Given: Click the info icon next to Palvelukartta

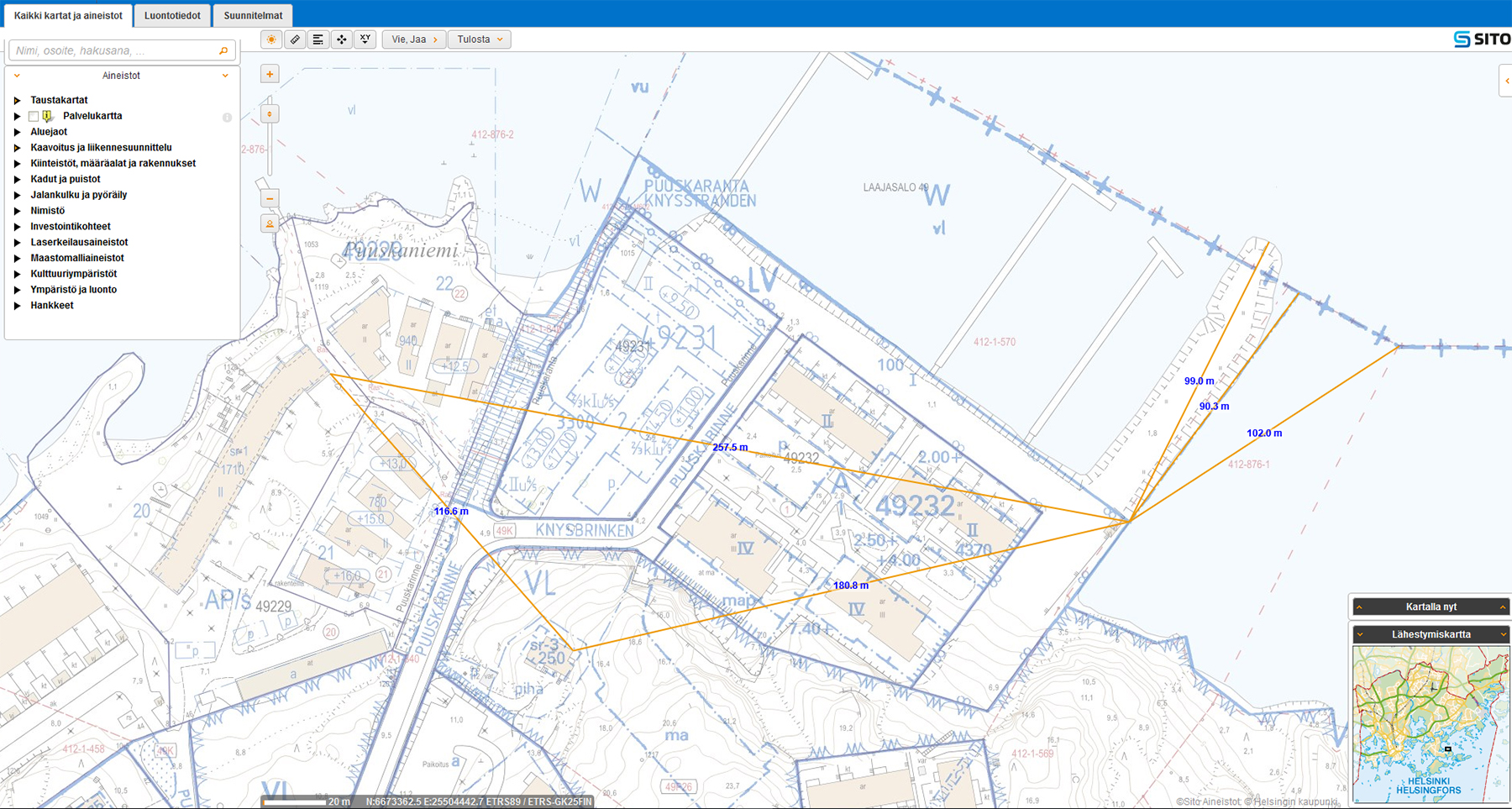Looking at the screenshot, I should tap(227, 117).
